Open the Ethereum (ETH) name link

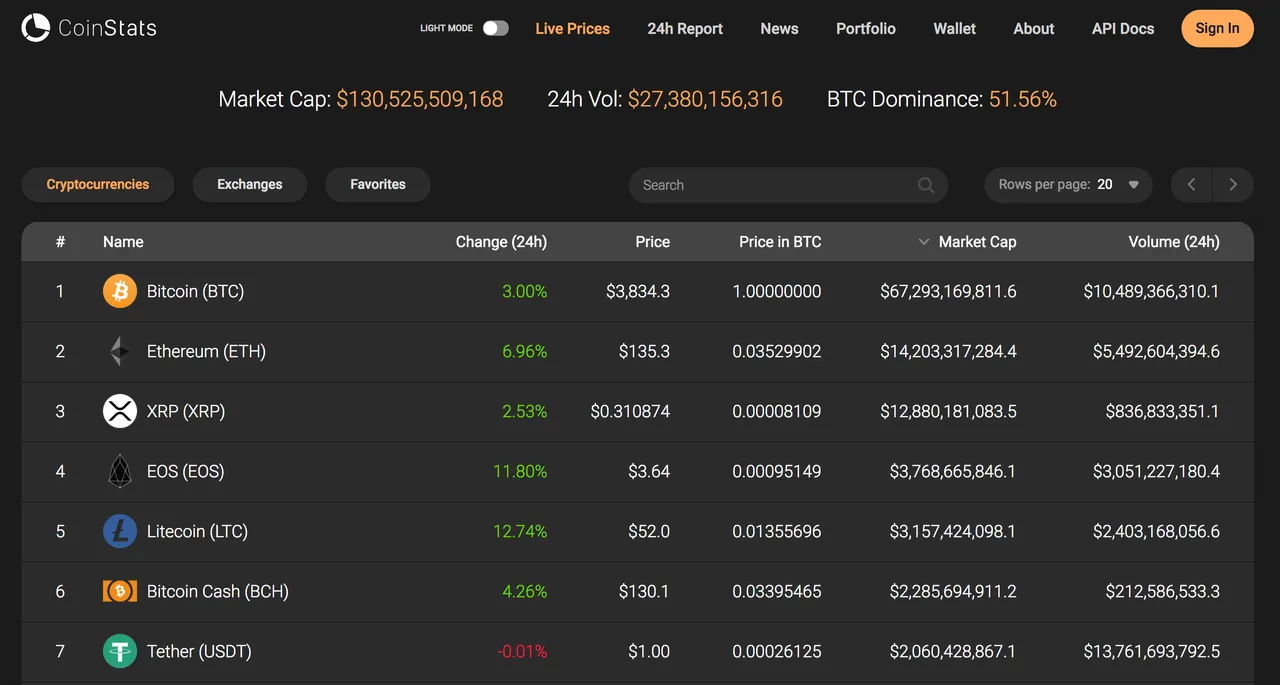coord(206,351)
